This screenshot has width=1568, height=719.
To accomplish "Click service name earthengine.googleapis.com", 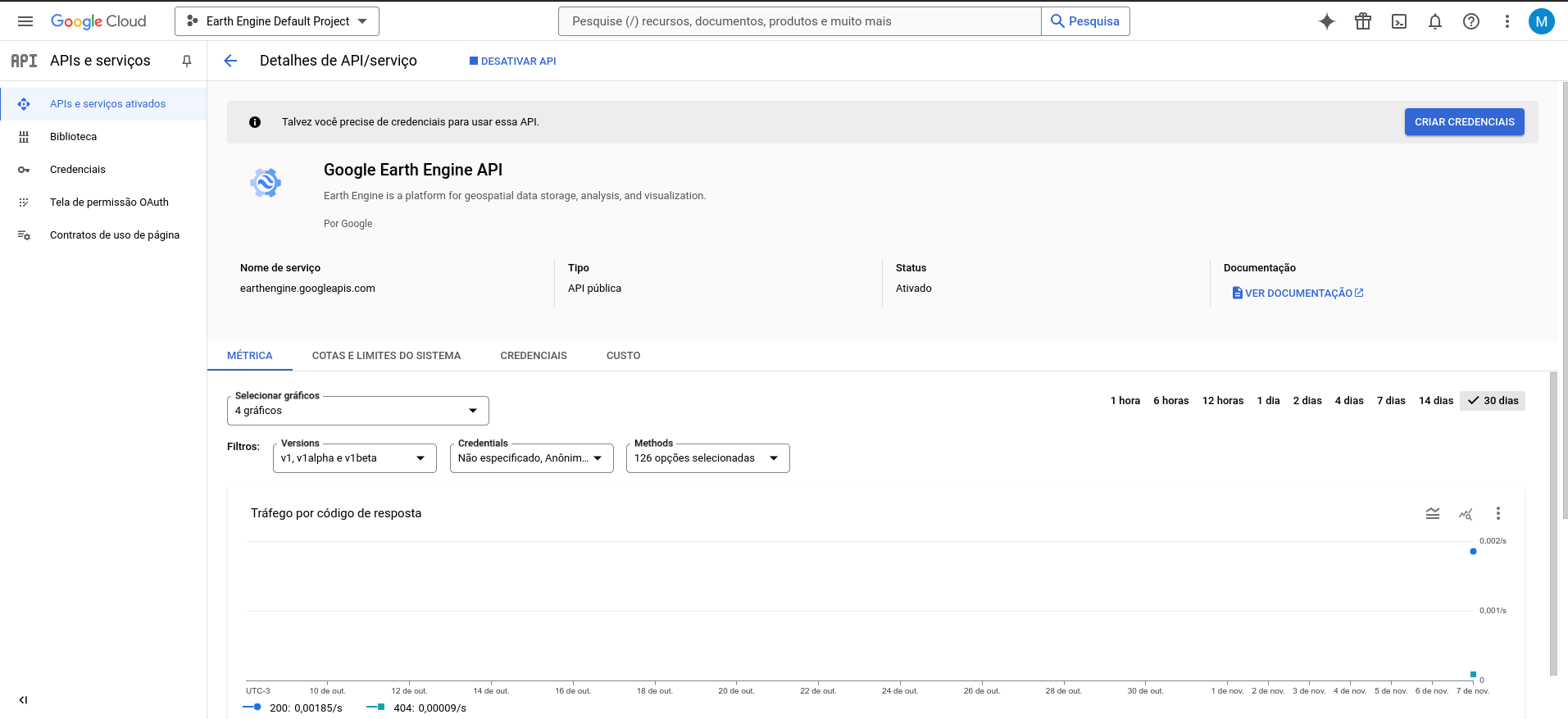I will [x=307, y=289].
